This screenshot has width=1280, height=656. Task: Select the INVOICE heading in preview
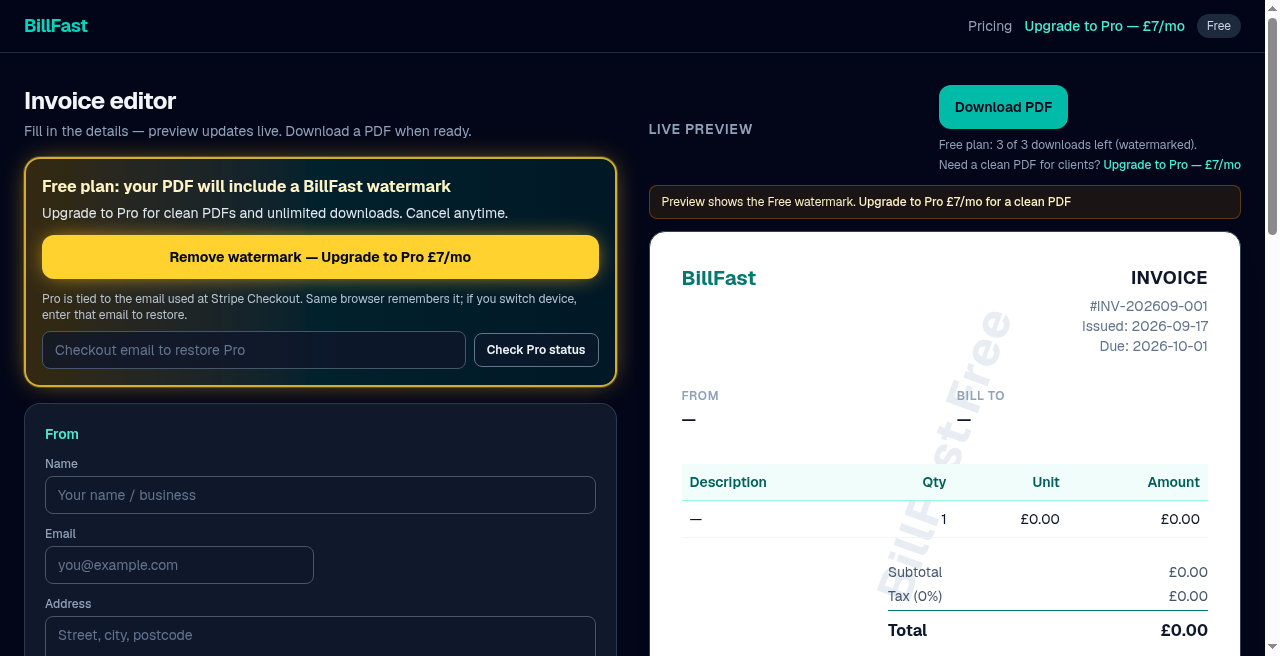(1169, 278)
